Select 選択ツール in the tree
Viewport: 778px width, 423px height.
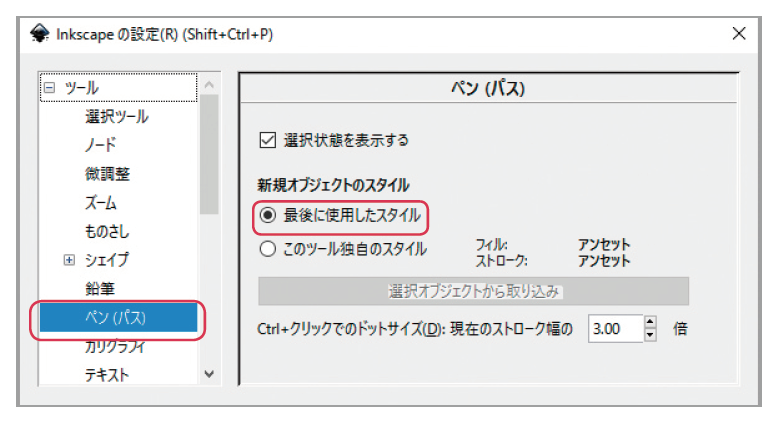coord(117,117)
